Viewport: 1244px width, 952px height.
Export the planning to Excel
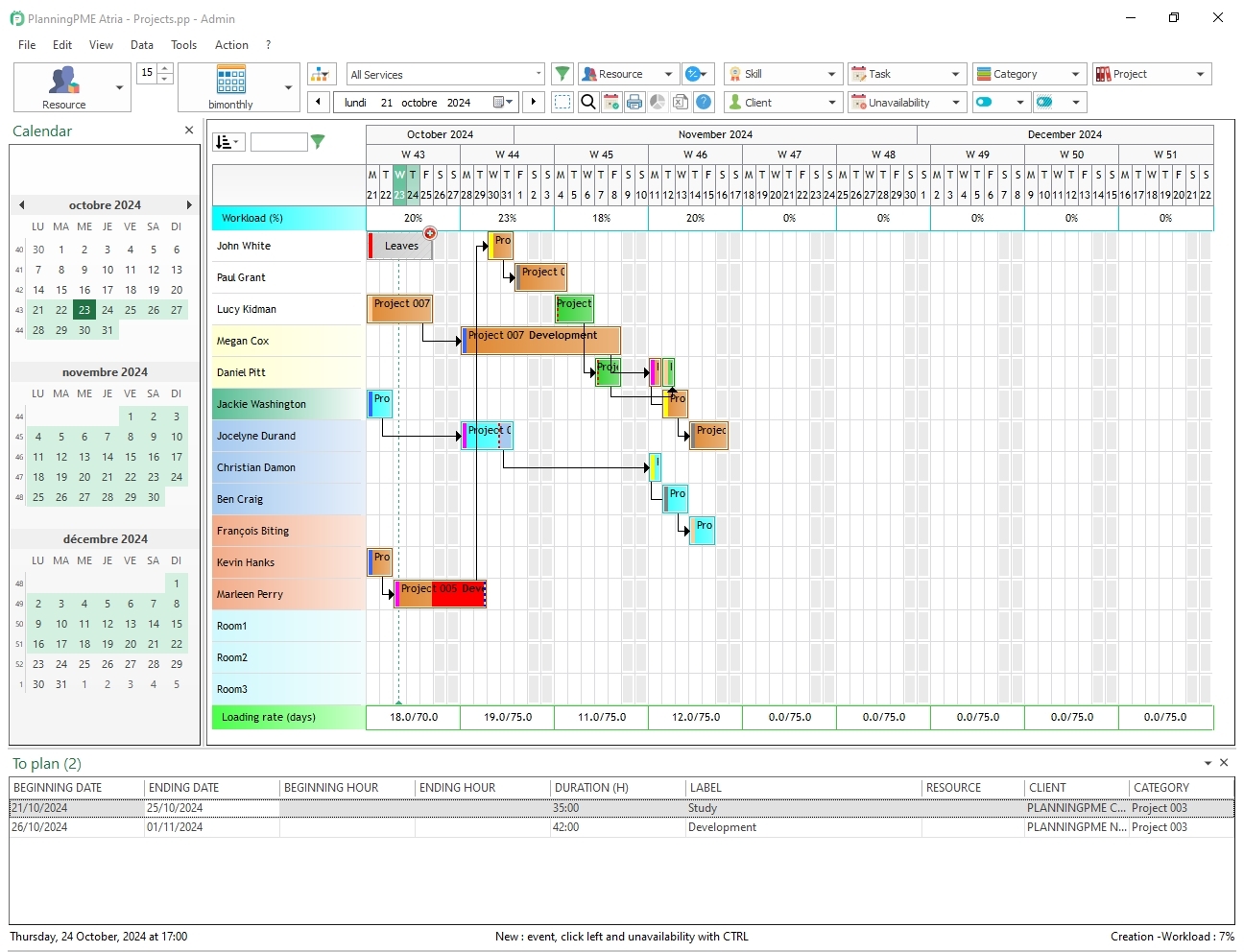(x=681, y=102)
